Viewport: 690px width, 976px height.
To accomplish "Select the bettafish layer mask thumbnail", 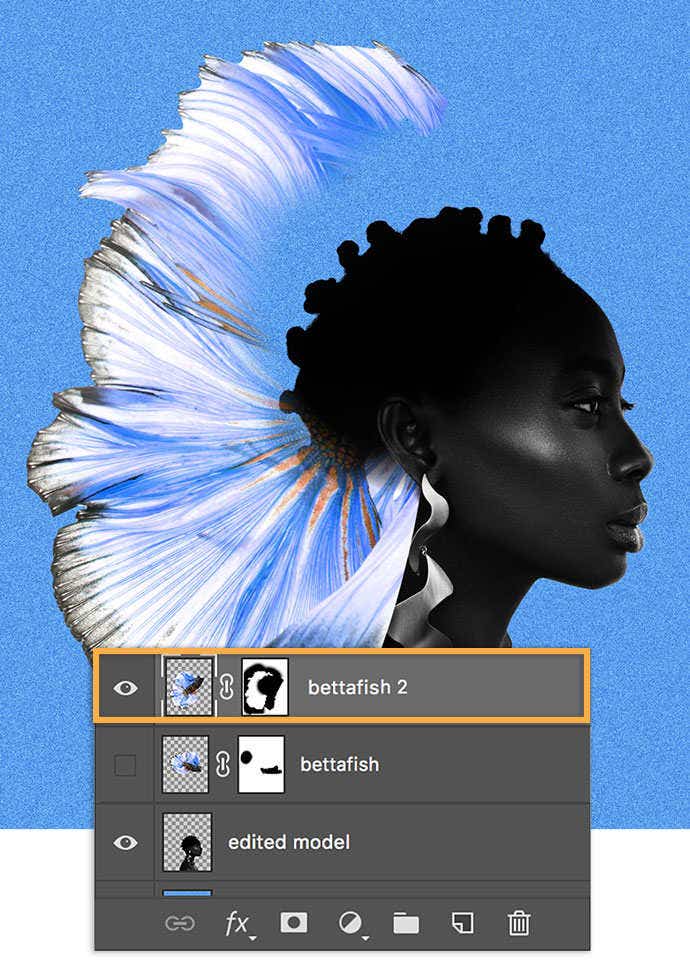I will (261, 764).
